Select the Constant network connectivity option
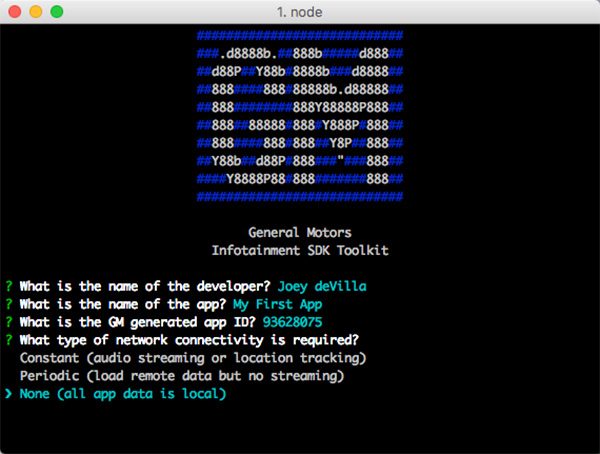 pyautogui.click(x=193, y=358)
